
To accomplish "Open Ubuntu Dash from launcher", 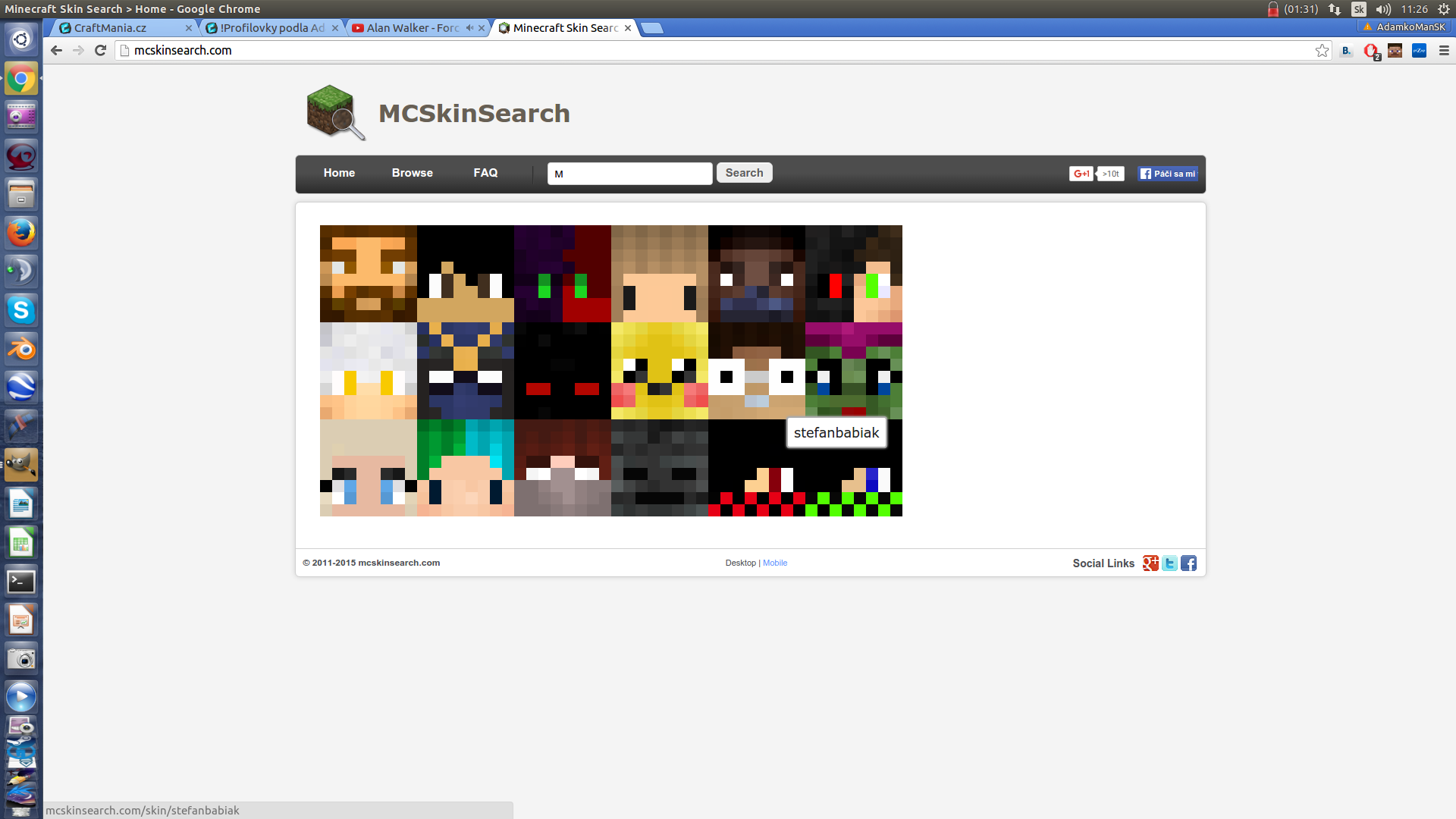I will [21, 39].
